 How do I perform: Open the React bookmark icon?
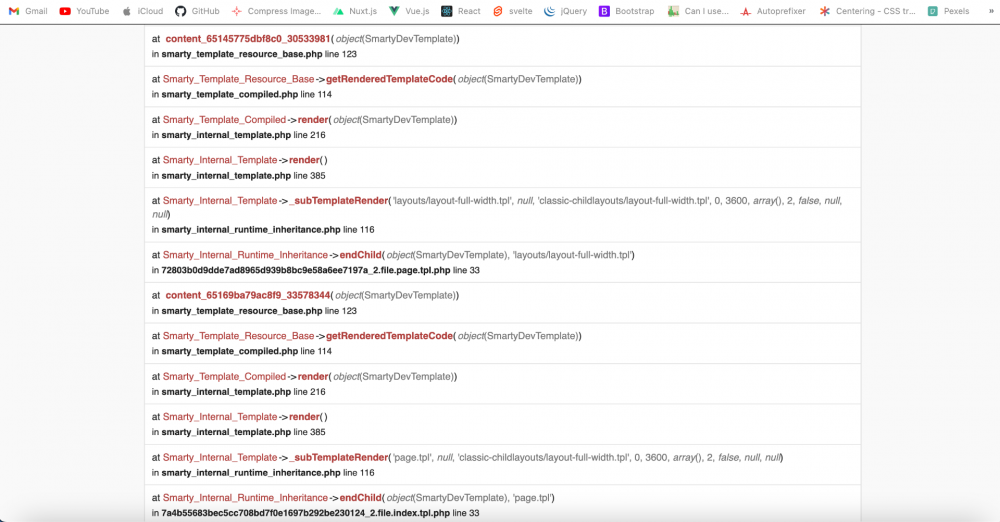pos(446,11)
